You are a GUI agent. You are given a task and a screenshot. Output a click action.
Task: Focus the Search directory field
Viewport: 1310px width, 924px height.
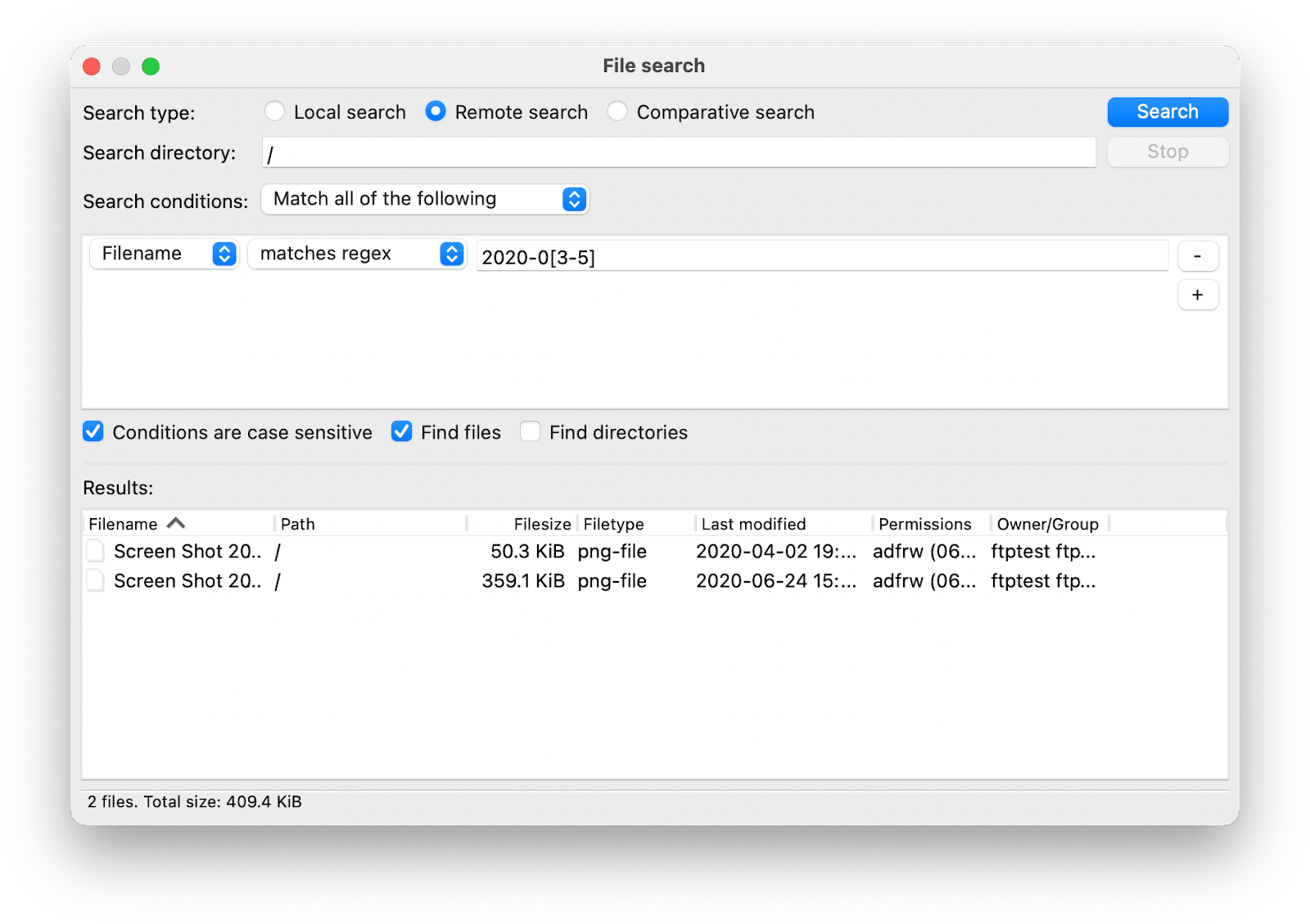tap(679, 153)
